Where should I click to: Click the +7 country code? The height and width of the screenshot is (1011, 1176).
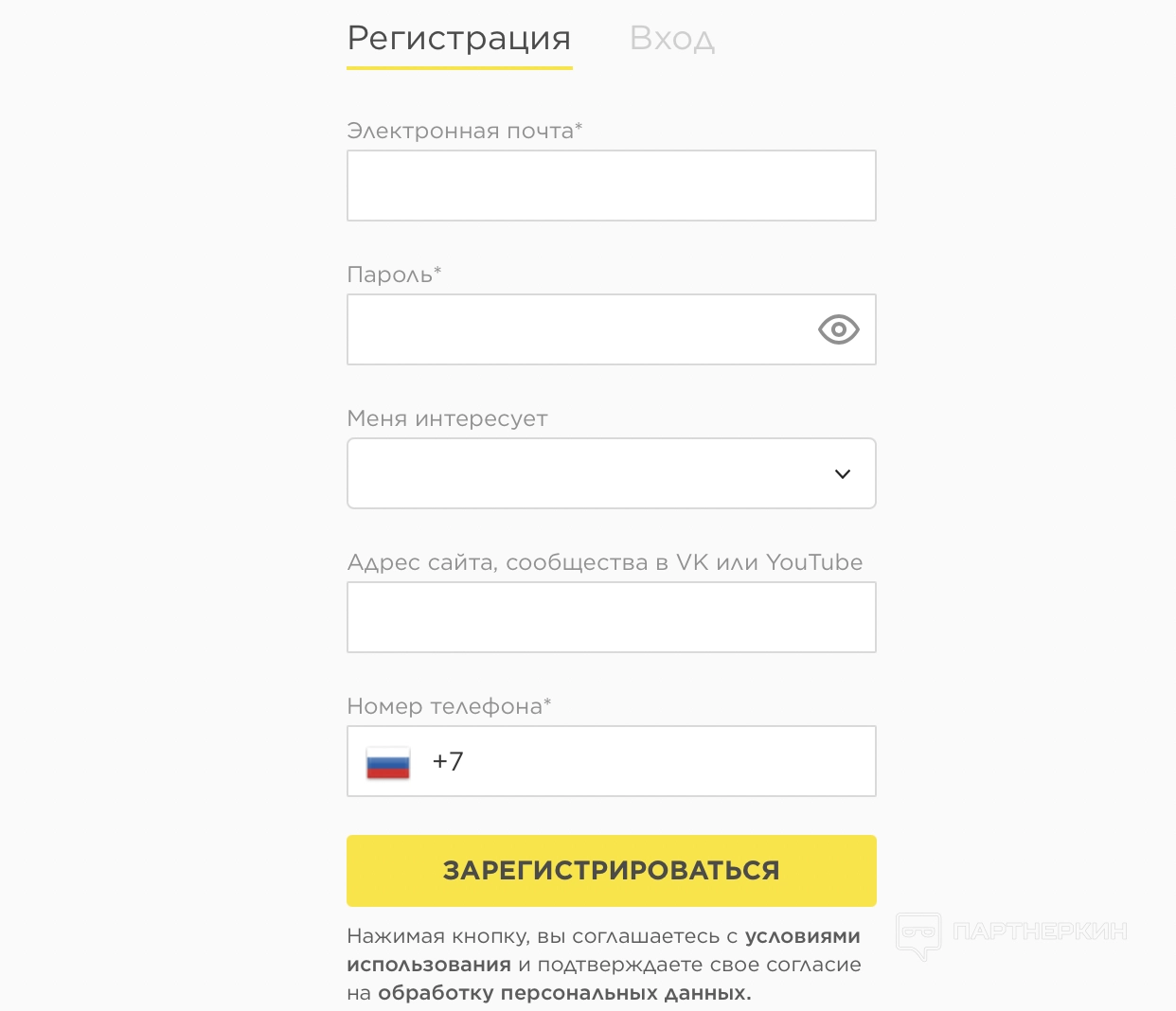pos(448,762)
